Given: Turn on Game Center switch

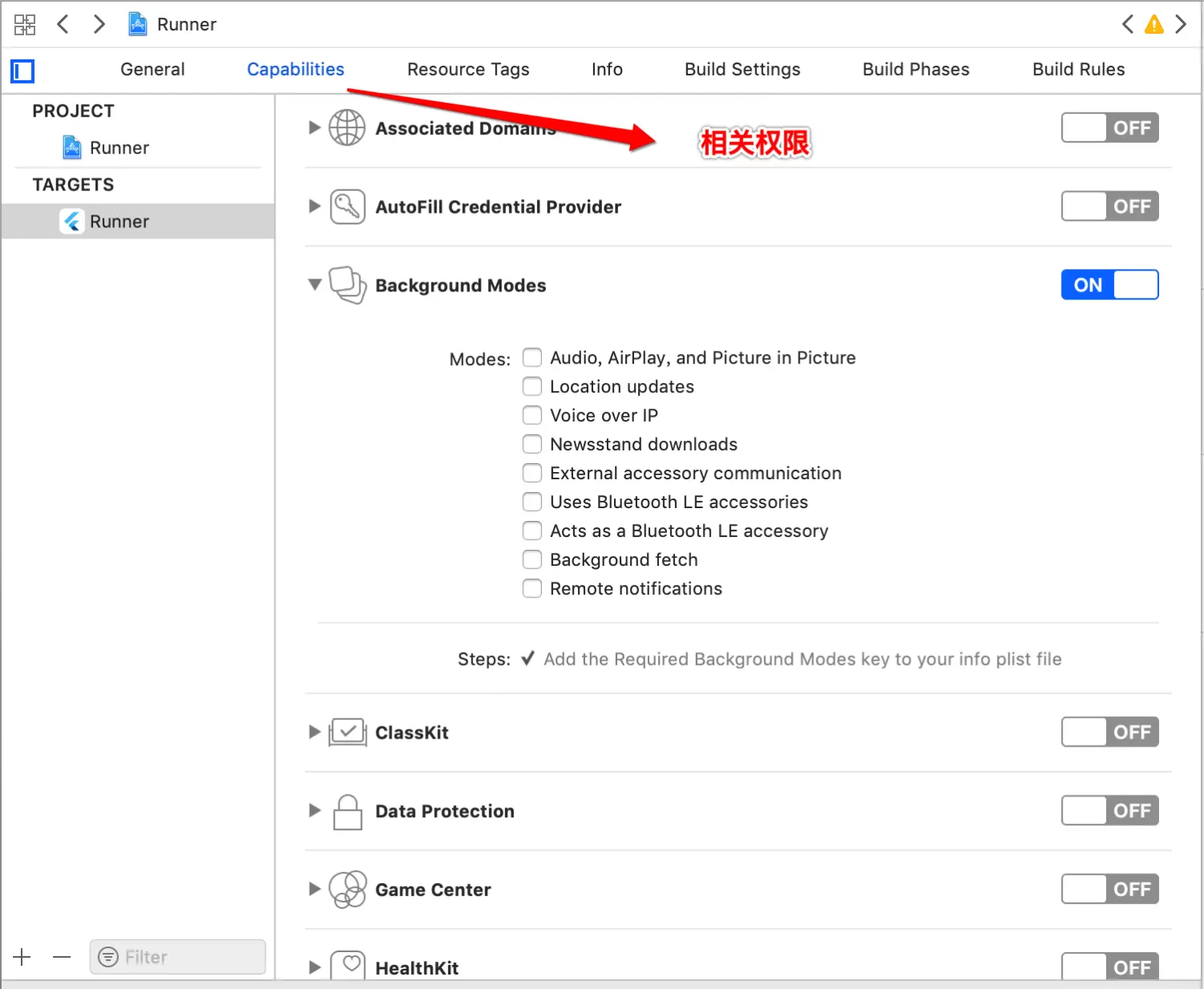Looking at the screenshot, I should 1110,889.
